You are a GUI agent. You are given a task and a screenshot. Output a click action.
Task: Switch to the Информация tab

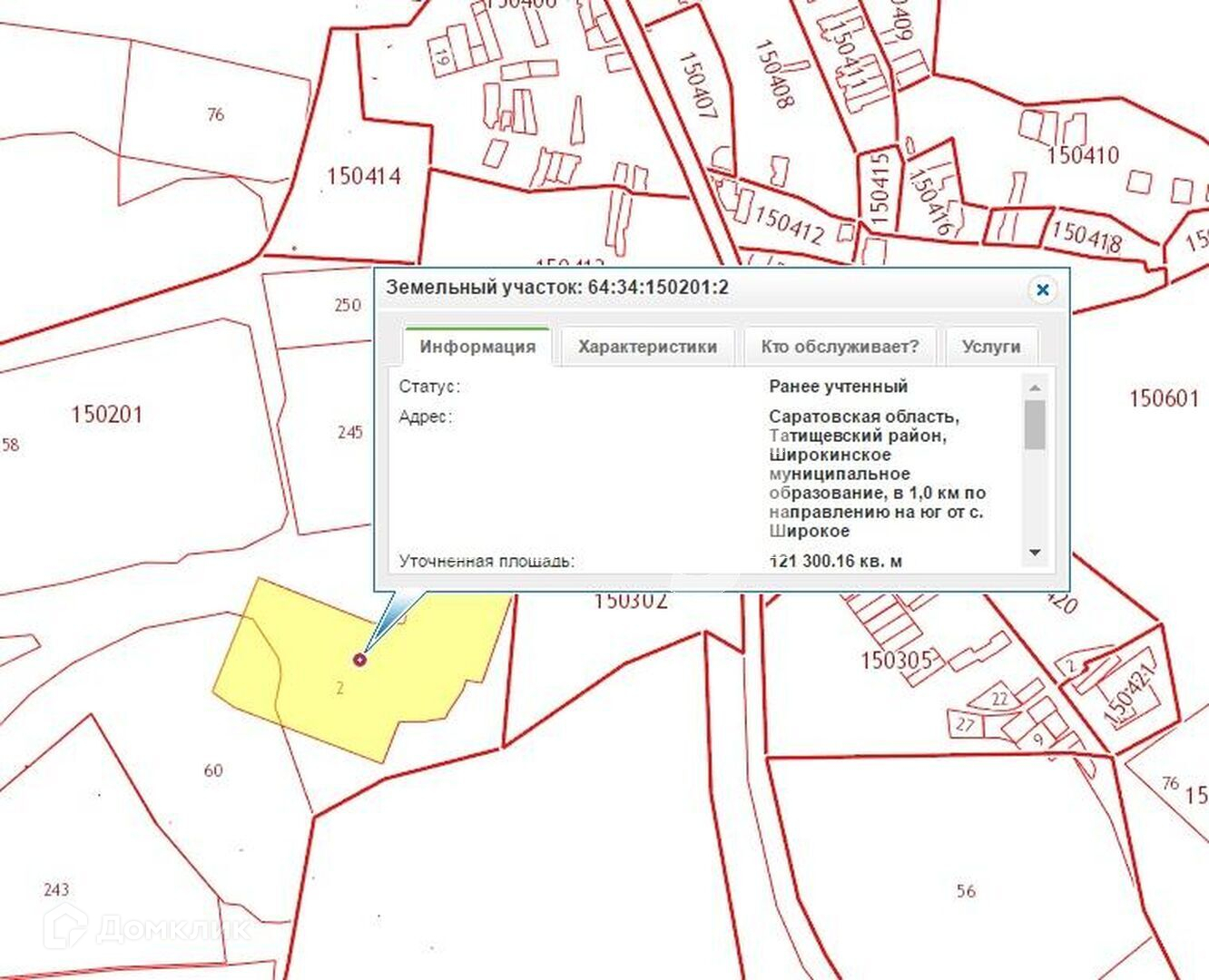477,347
